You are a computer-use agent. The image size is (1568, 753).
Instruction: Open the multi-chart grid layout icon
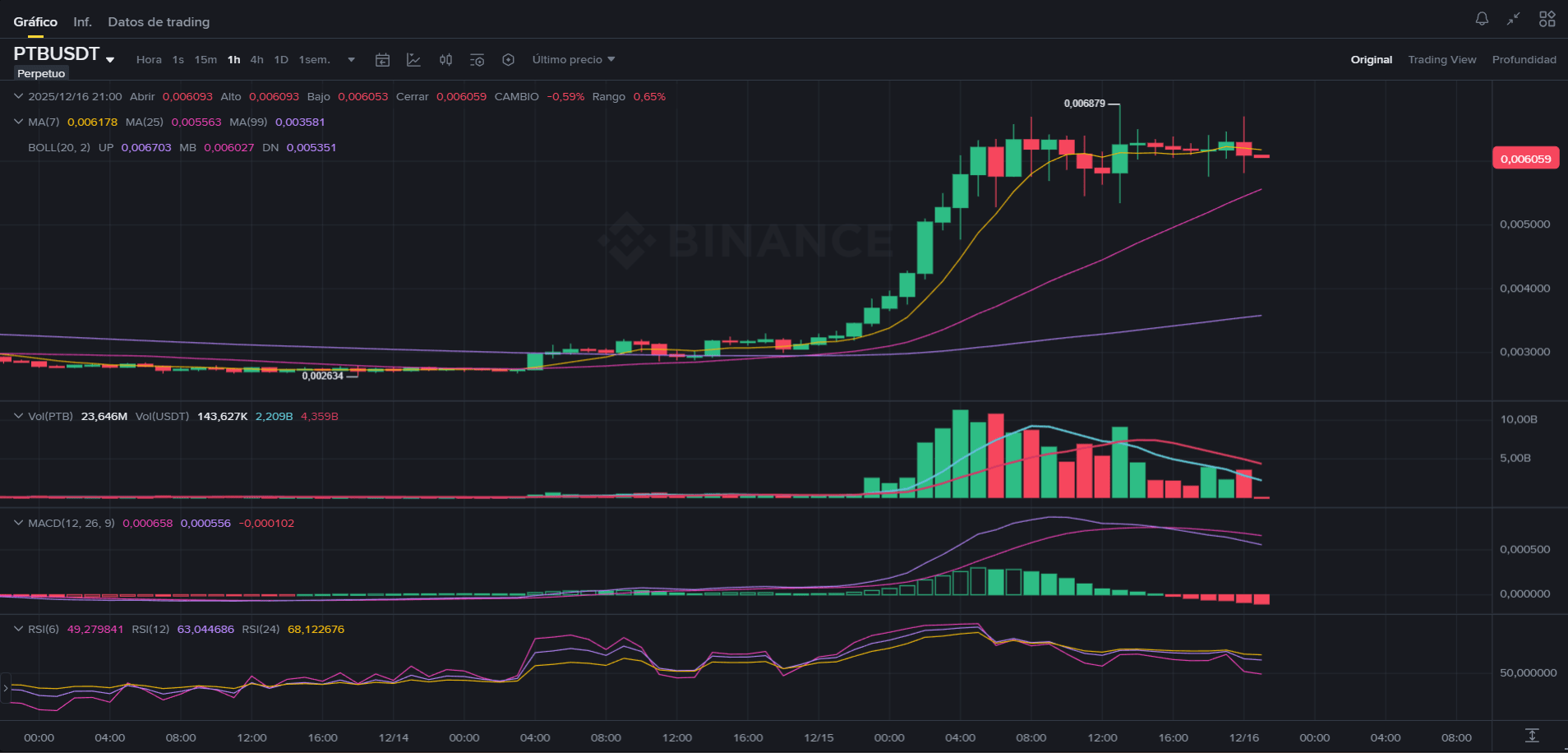click(x=1547, y=19)
